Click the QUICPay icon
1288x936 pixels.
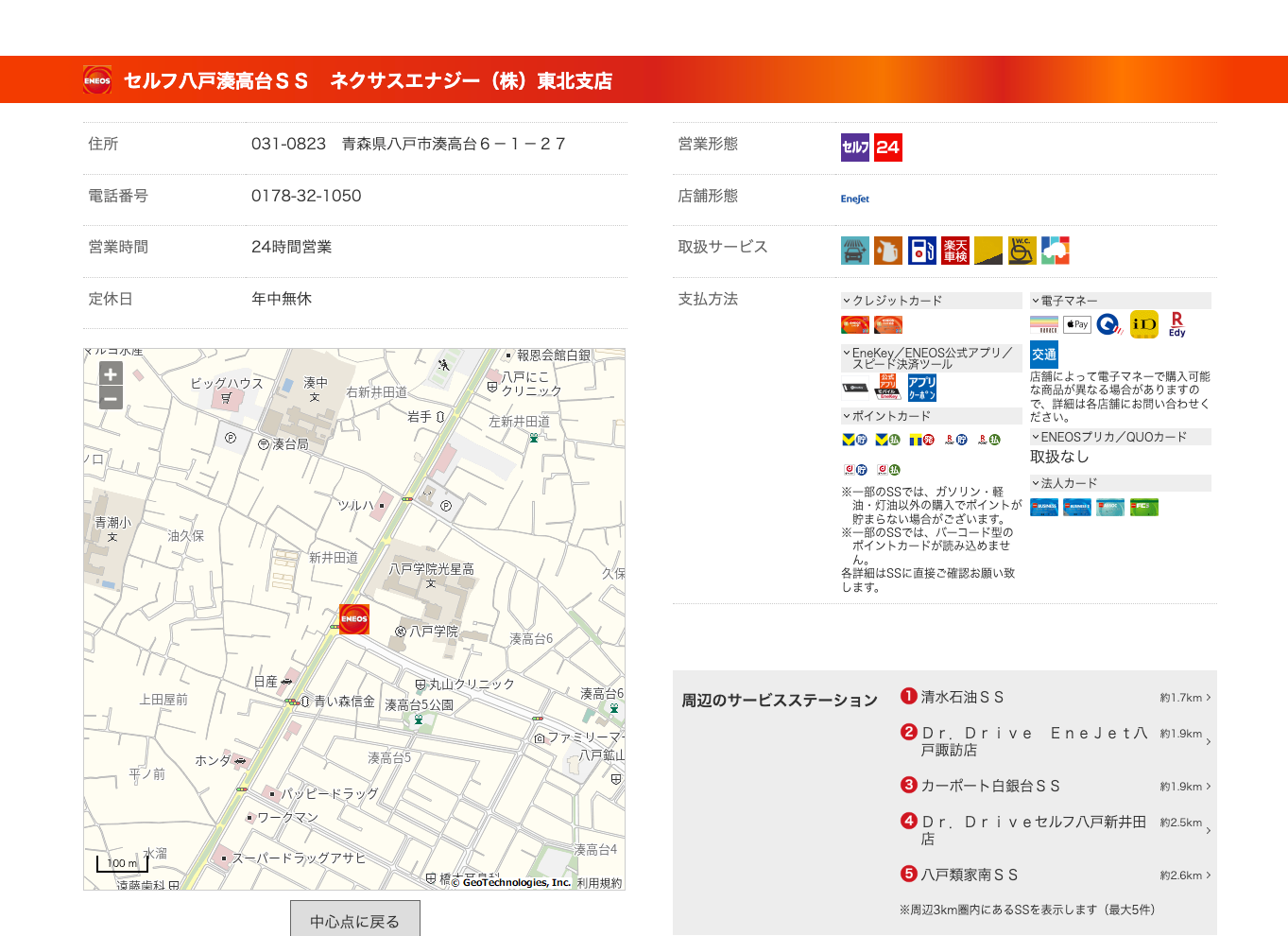(x=1110, y=324)
